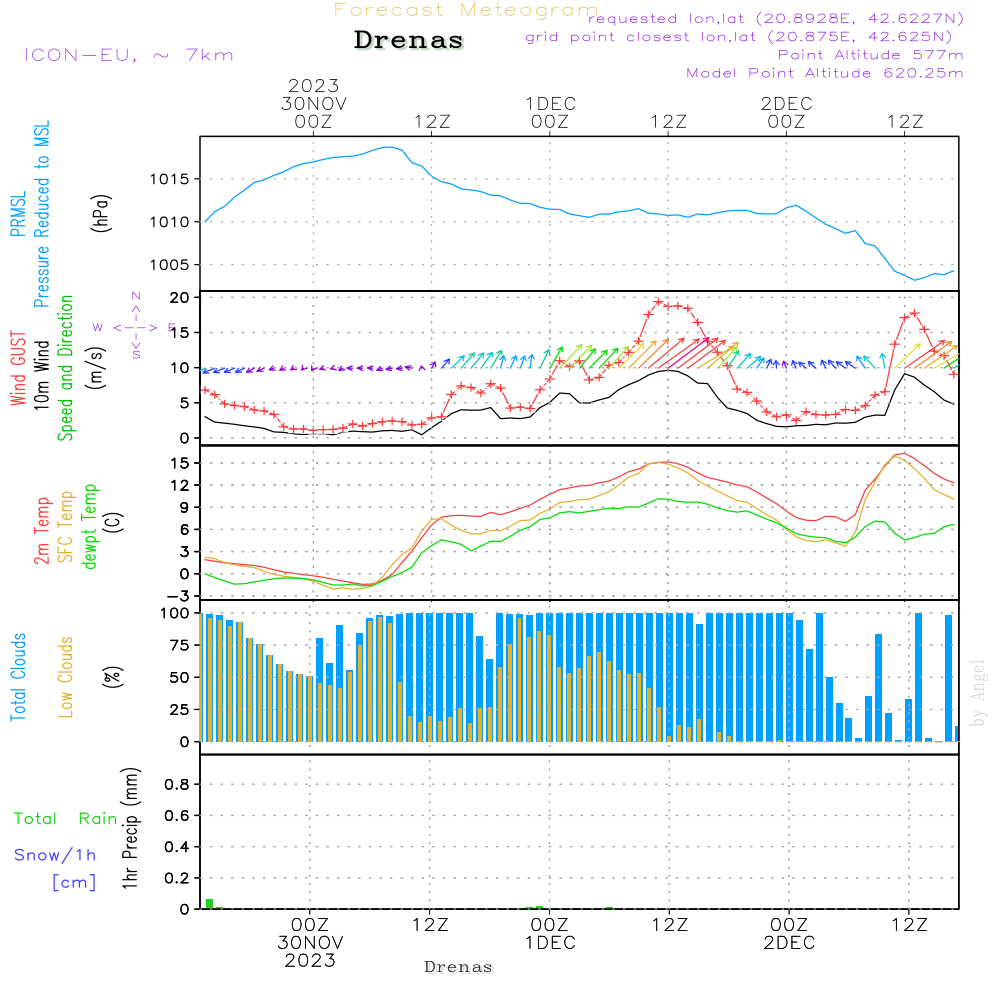Click the 1005 pressure tick value
Screen dimensions: 1000x1000
coord(170,265)
